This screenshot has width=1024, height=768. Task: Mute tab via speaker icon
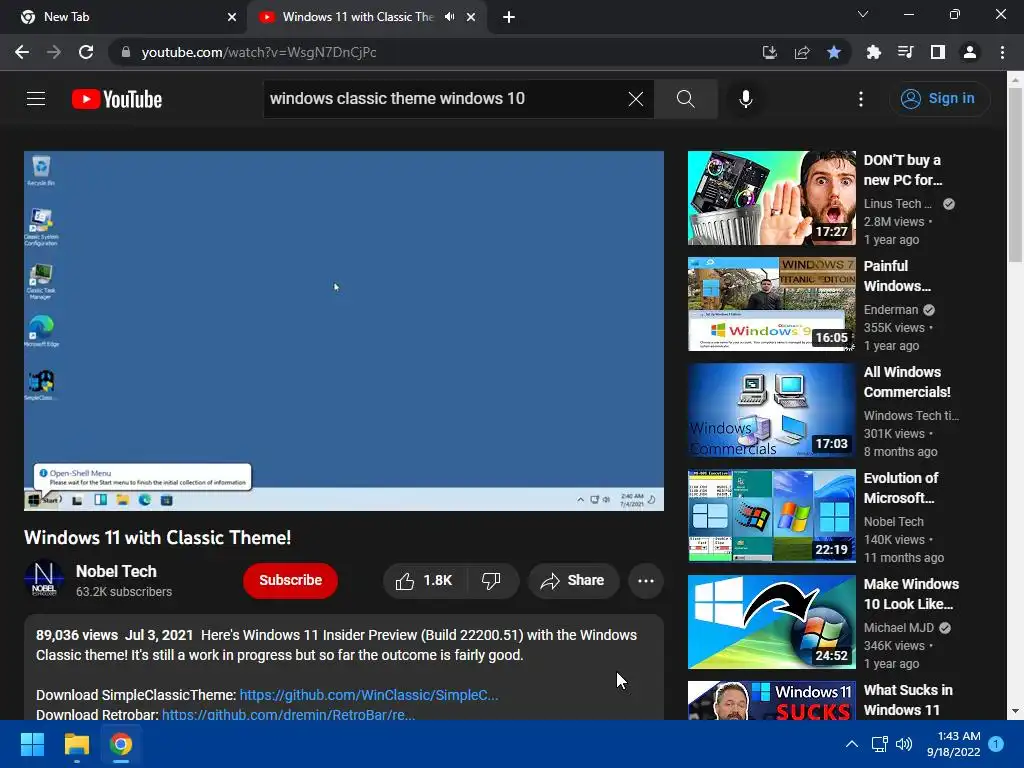(x=449, y=17)
